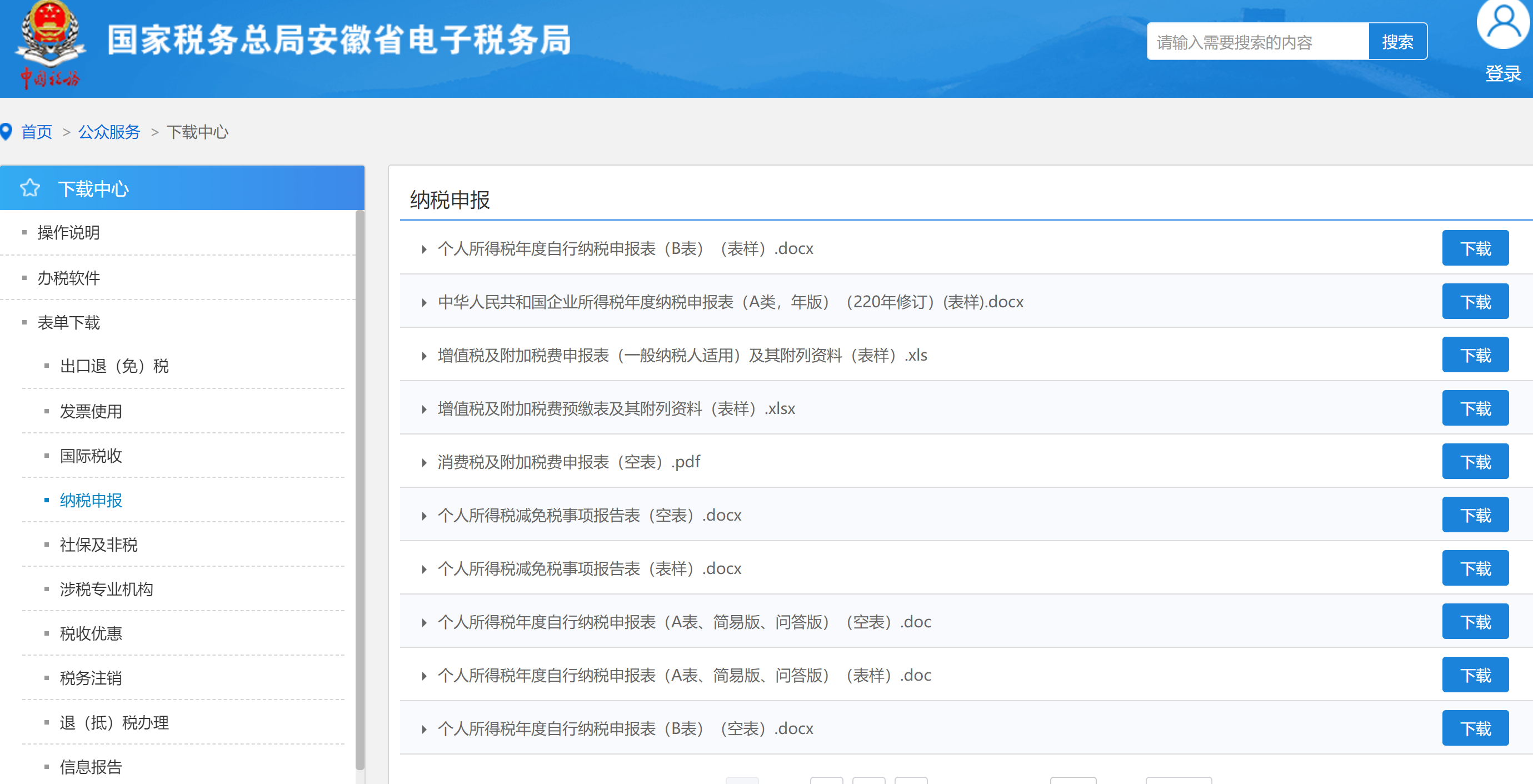Click the search content input field
The image size is (1533, 784).
(1257, 42)
